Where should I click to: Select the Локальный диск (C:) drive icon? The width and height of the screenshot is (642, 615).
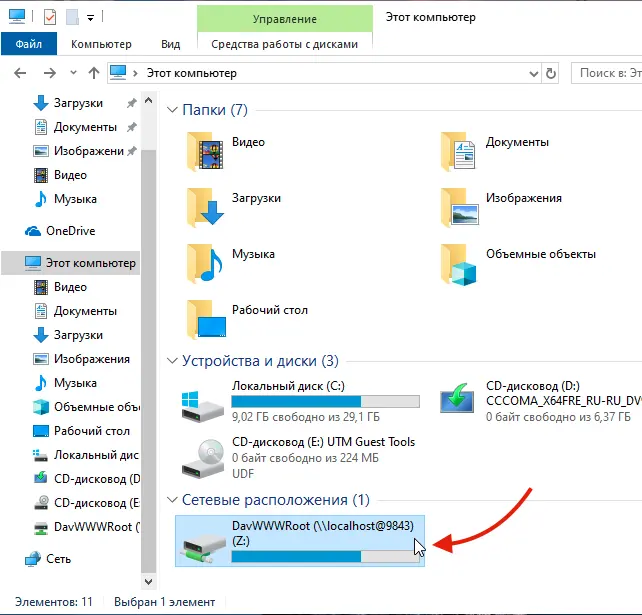(x=203, y=406)
